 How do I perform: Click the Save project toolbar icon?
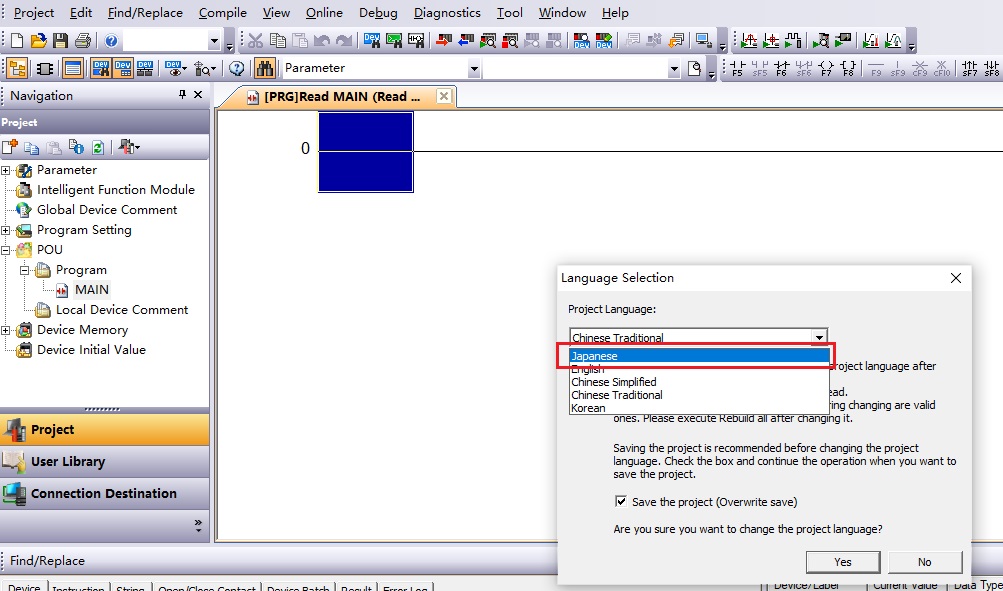pos(60,41)
